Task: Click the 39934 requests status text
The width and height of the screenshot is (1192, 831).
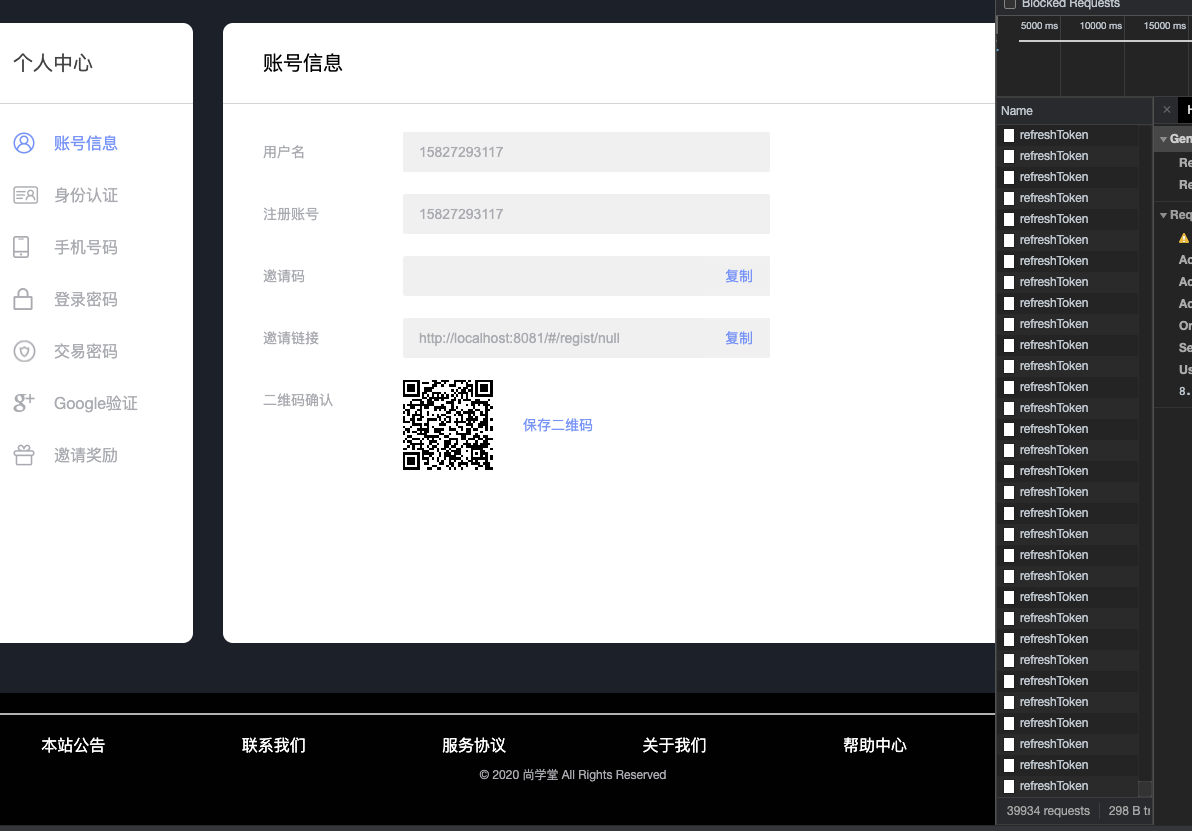Action: tap(1048, 811)
